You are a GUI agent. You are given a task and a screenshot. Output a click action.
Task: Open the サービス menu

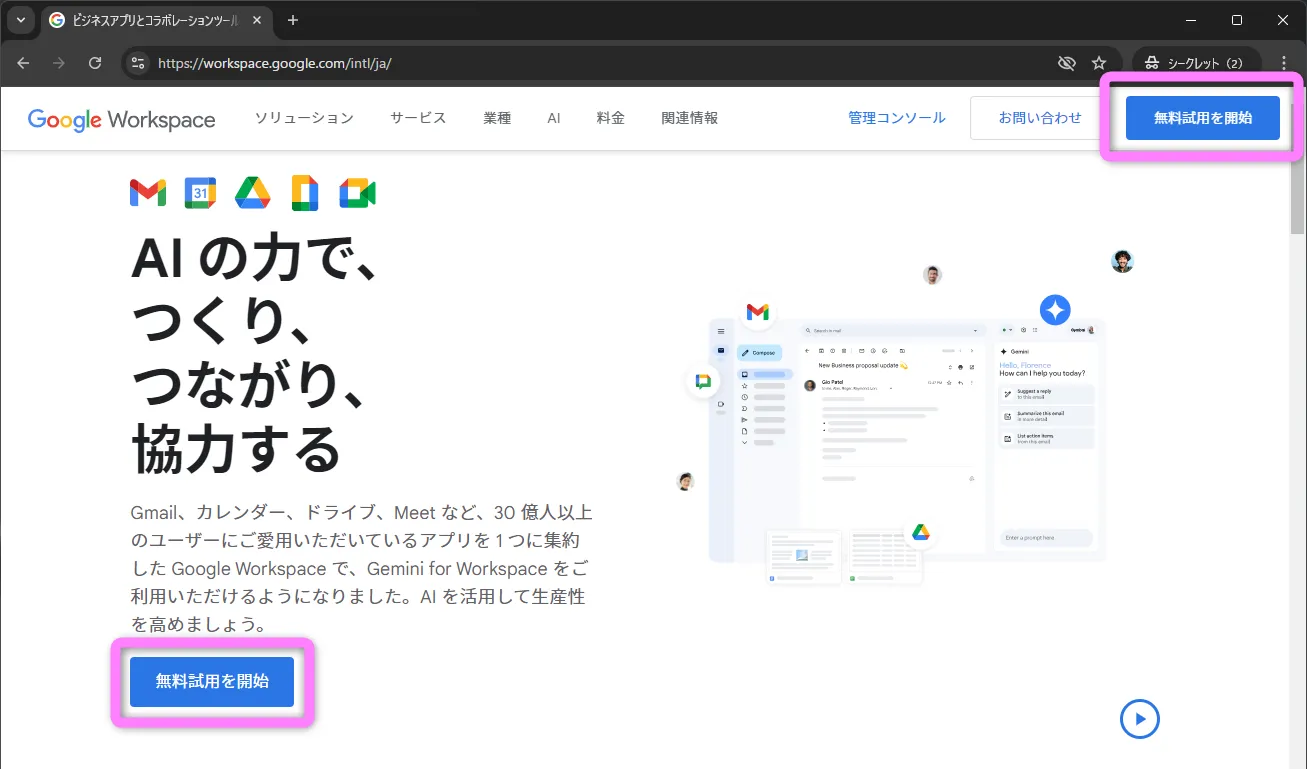(x=418, y=118)
